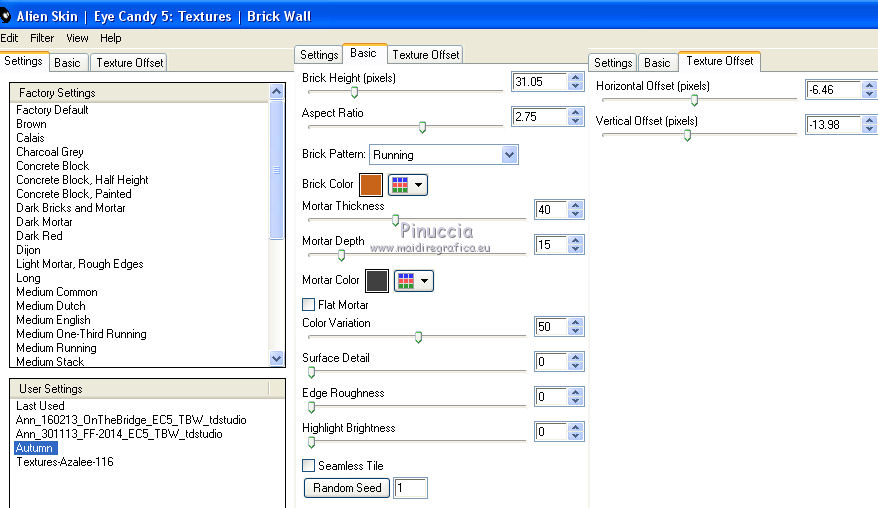Click the Mortar Thickness value field
The height and width of the screenshot is (508, 878).
tap(552, 209)
